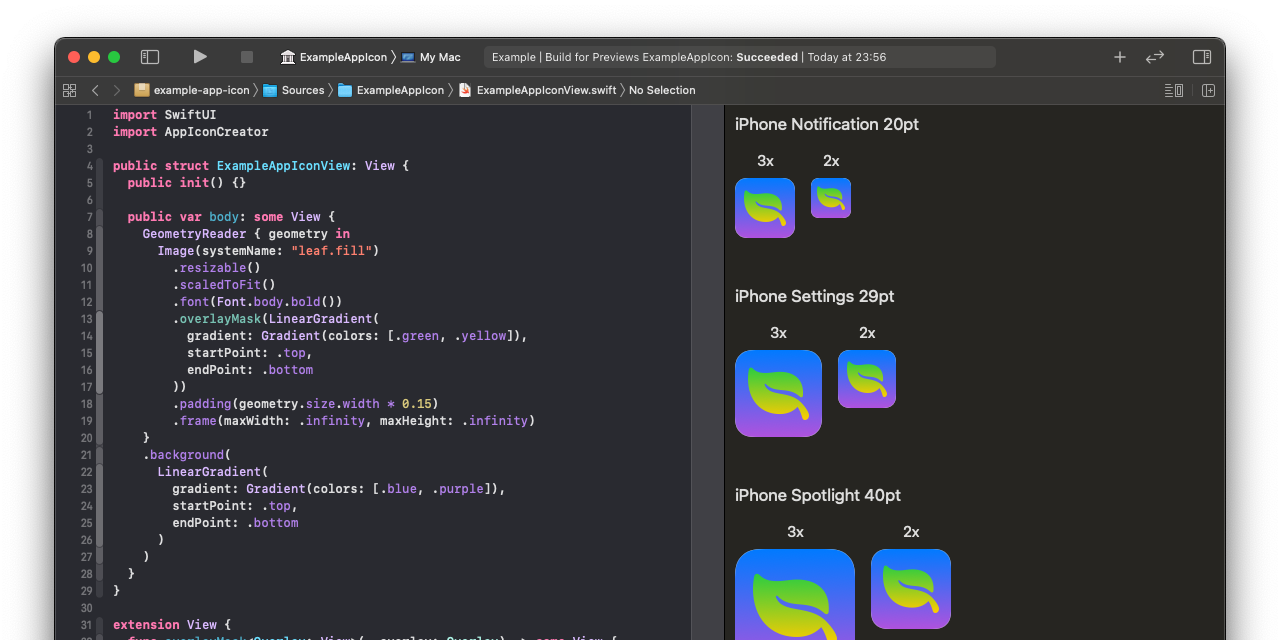Screen dimensions: 1280x640
Task: Click the No Selection breadcrumb item
Action: point(662,90)
